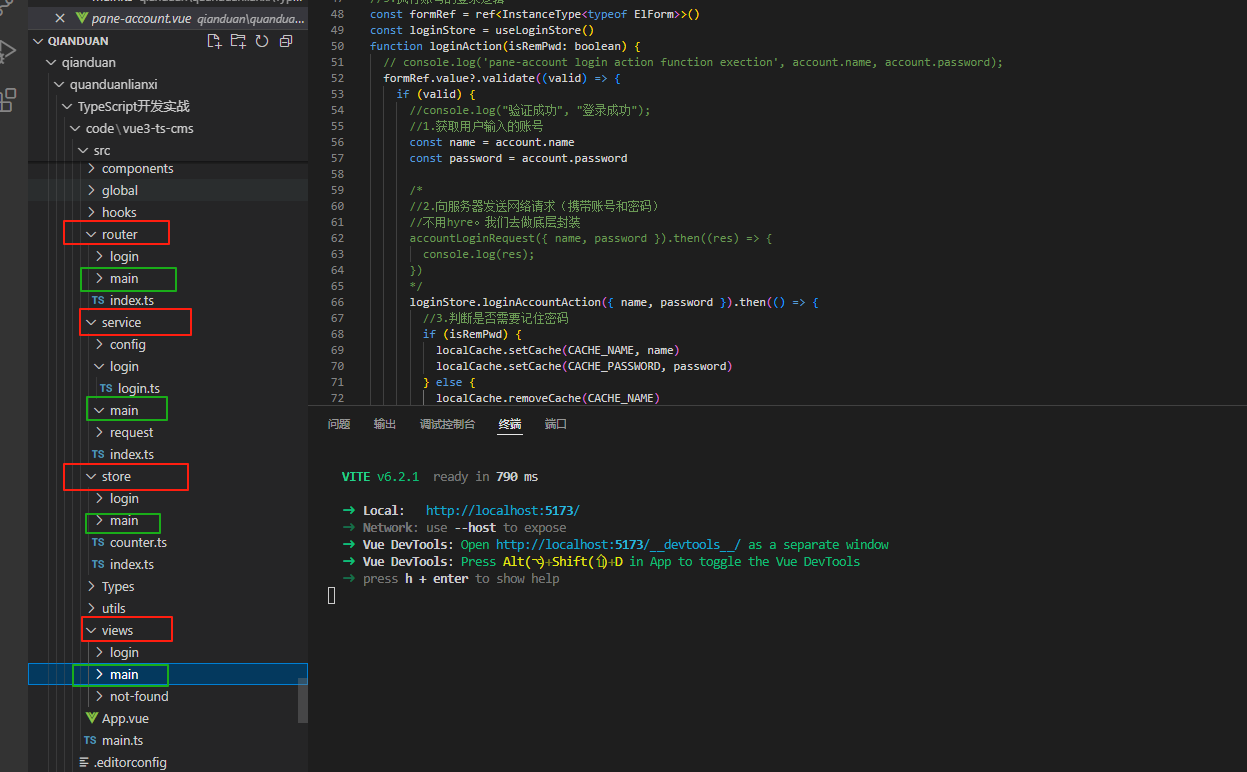
Task: Click line number 60 in the gutter
Action: tap(337, 206)
